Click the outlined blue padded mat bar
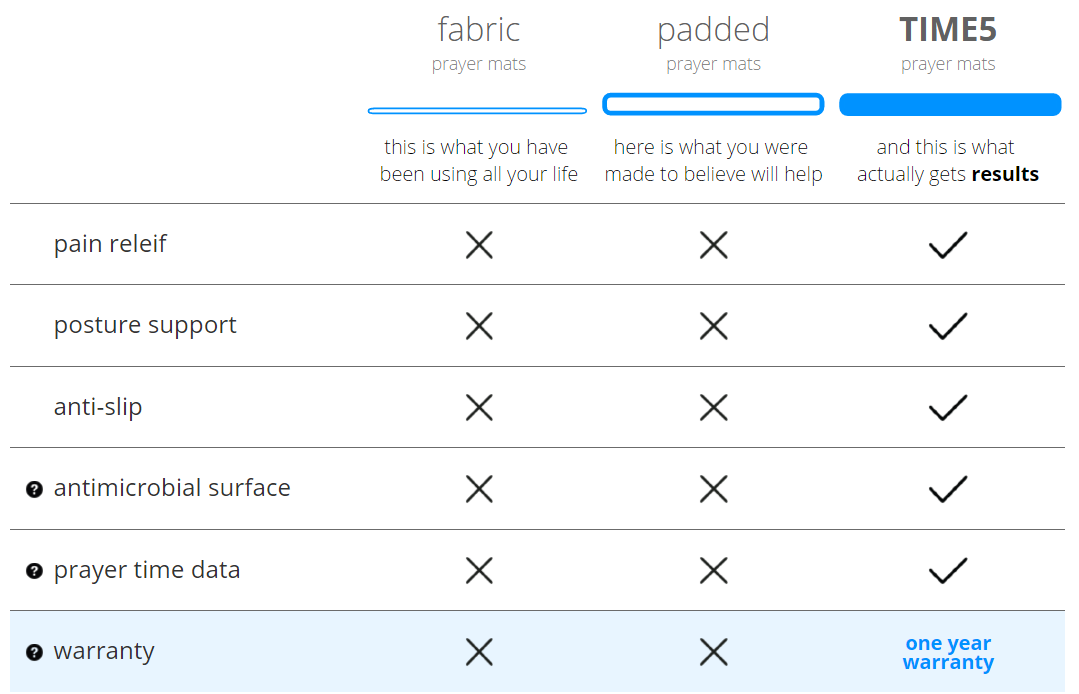Viewport: 1079px width, 694px height. pyautogui.click(x=713, y=105)
